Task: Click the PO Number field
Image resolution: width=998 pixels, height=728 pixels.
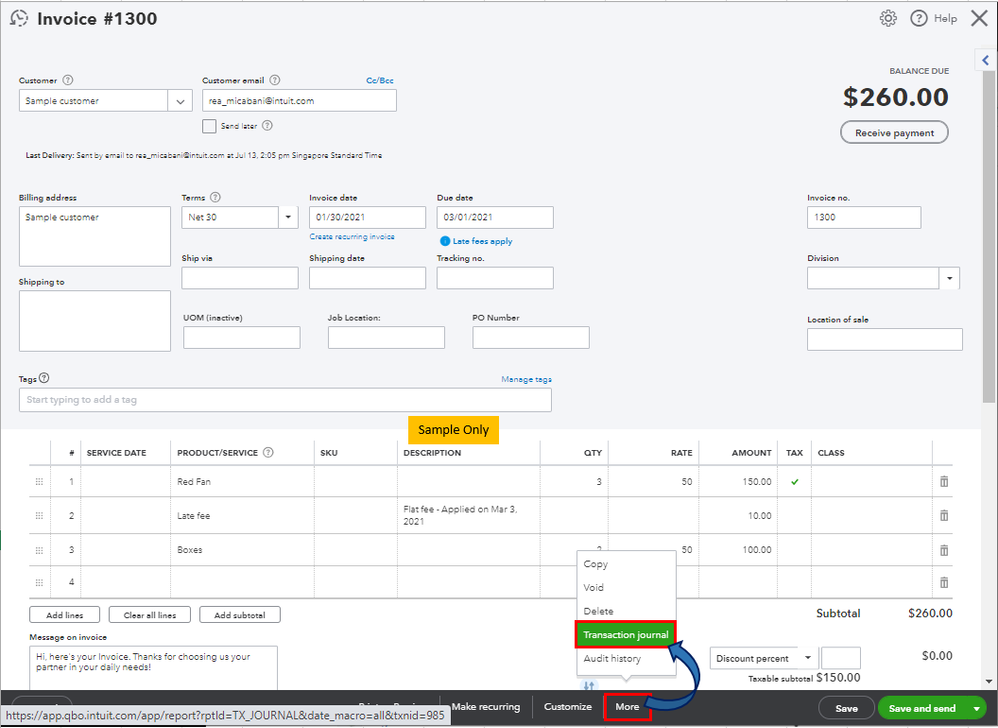Action: (x=531, y=337)
